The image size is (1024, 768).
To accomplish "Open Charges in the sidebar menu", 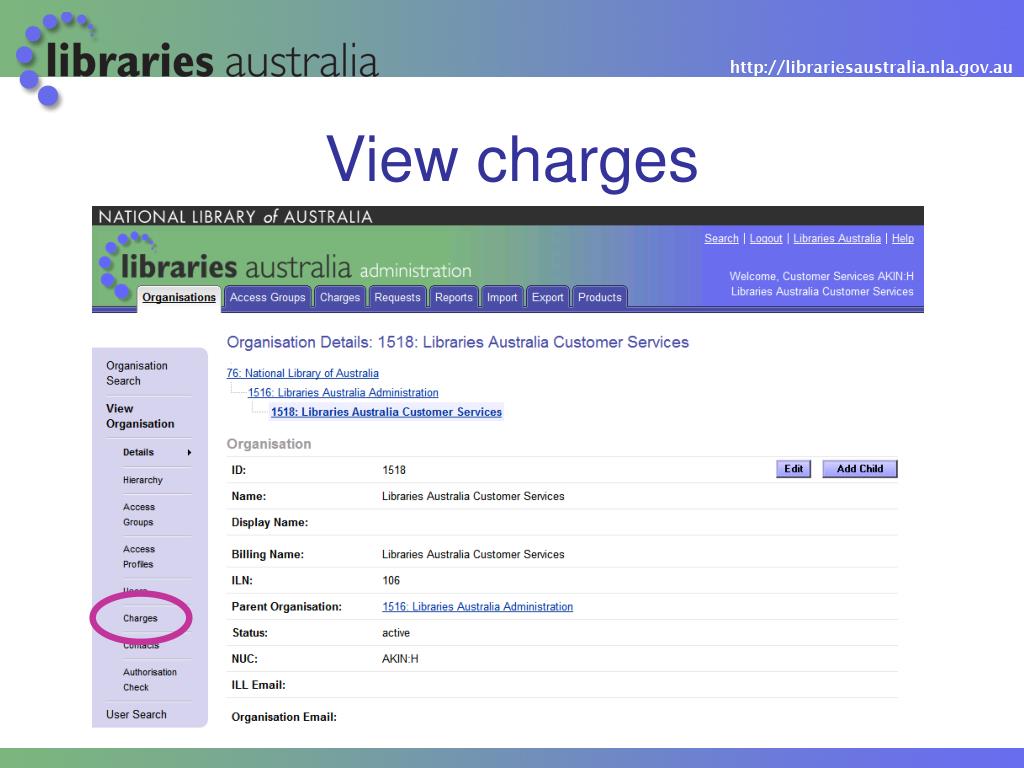I will [140, 618].
